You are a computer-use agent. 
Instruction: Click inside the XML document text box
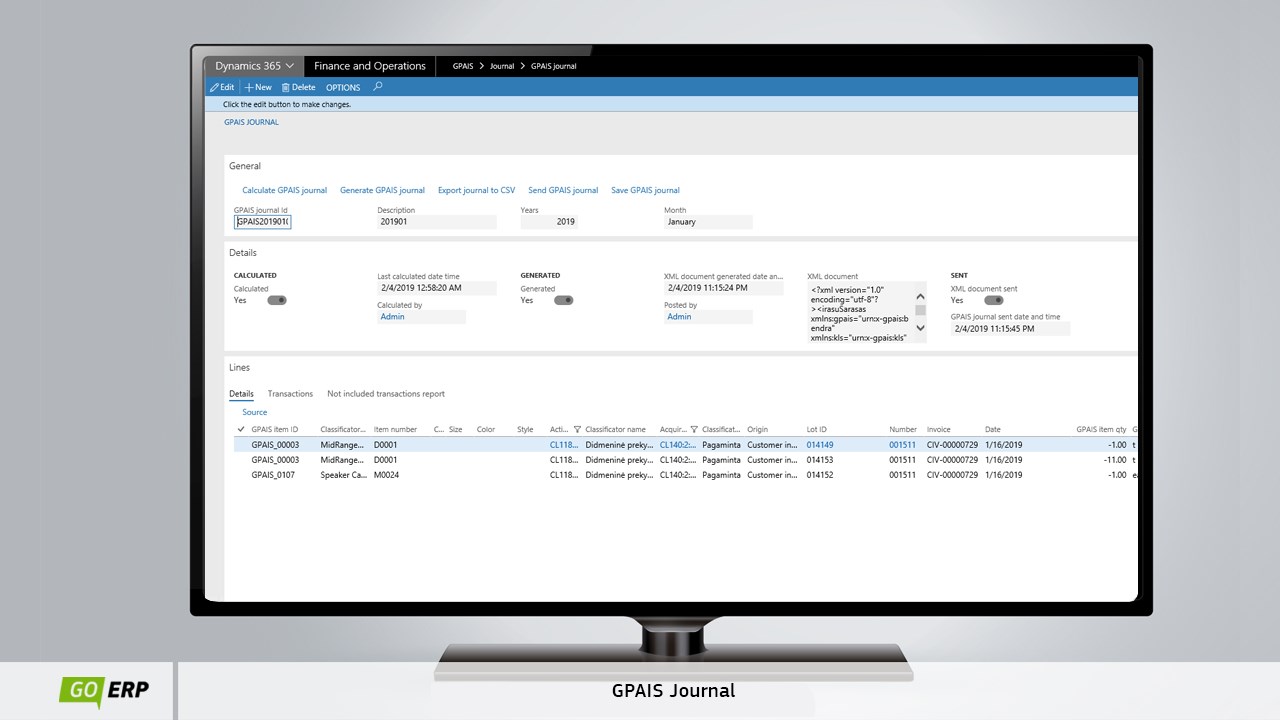coord(860,312)
